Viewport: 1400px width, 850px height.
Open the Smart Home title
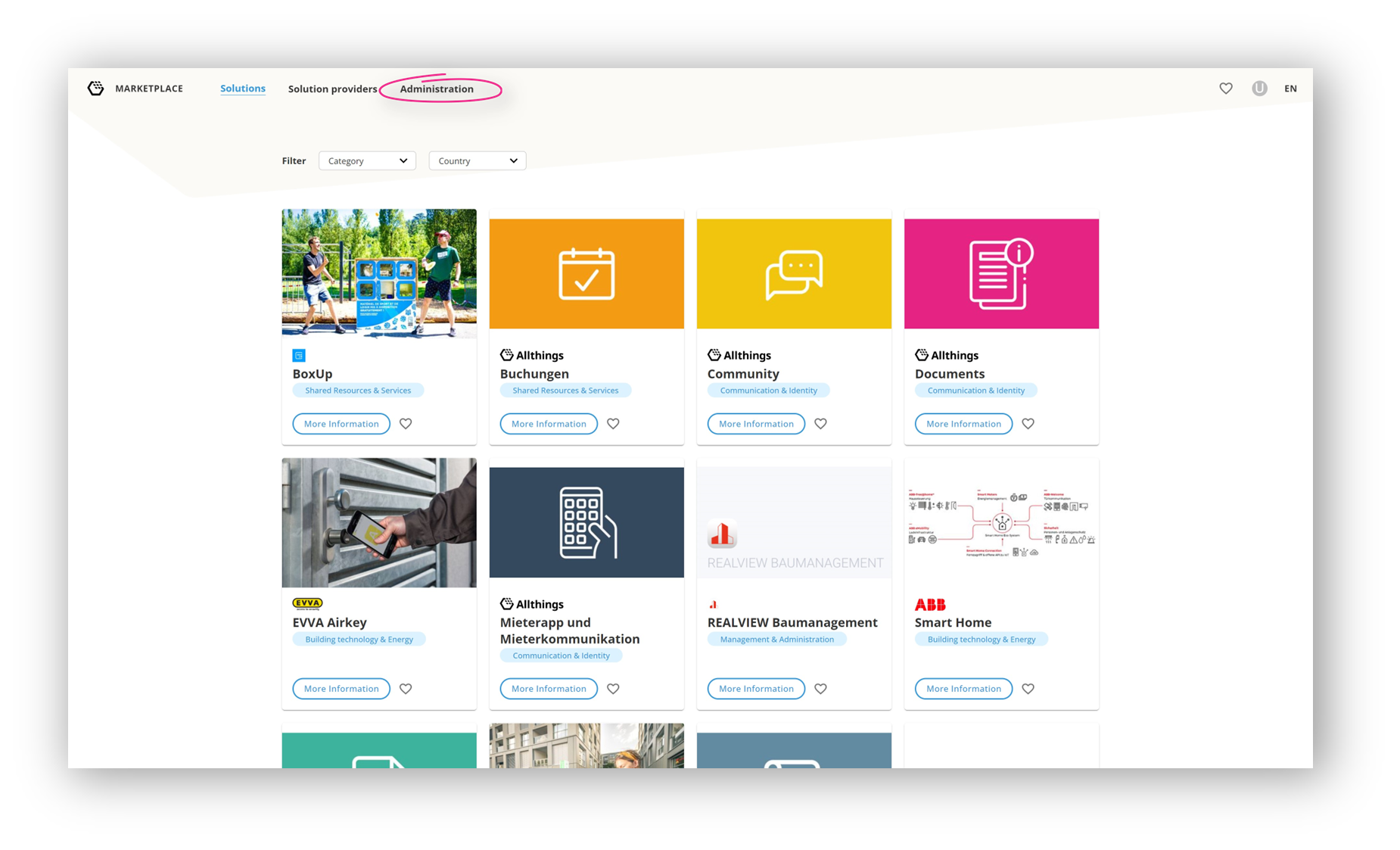(954, 622)
